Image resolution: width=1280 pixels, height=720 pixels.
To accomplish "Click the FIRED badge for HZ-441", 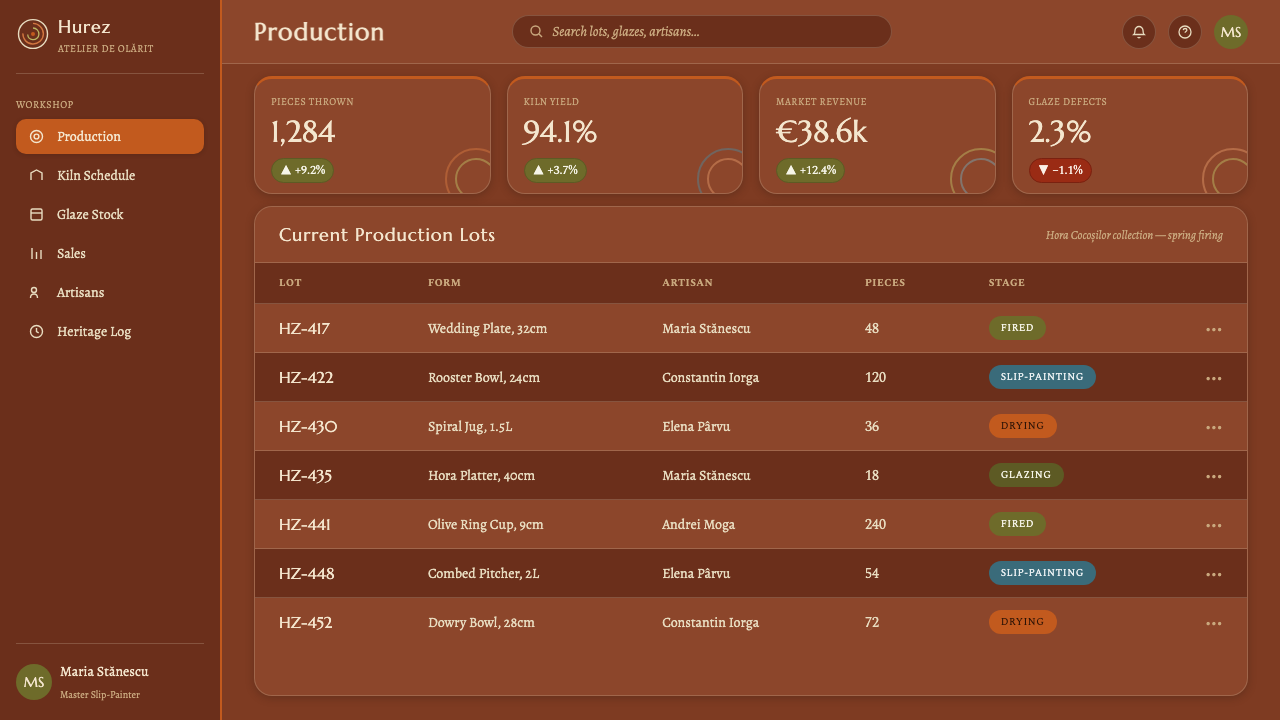I will tap(1017, 524).
